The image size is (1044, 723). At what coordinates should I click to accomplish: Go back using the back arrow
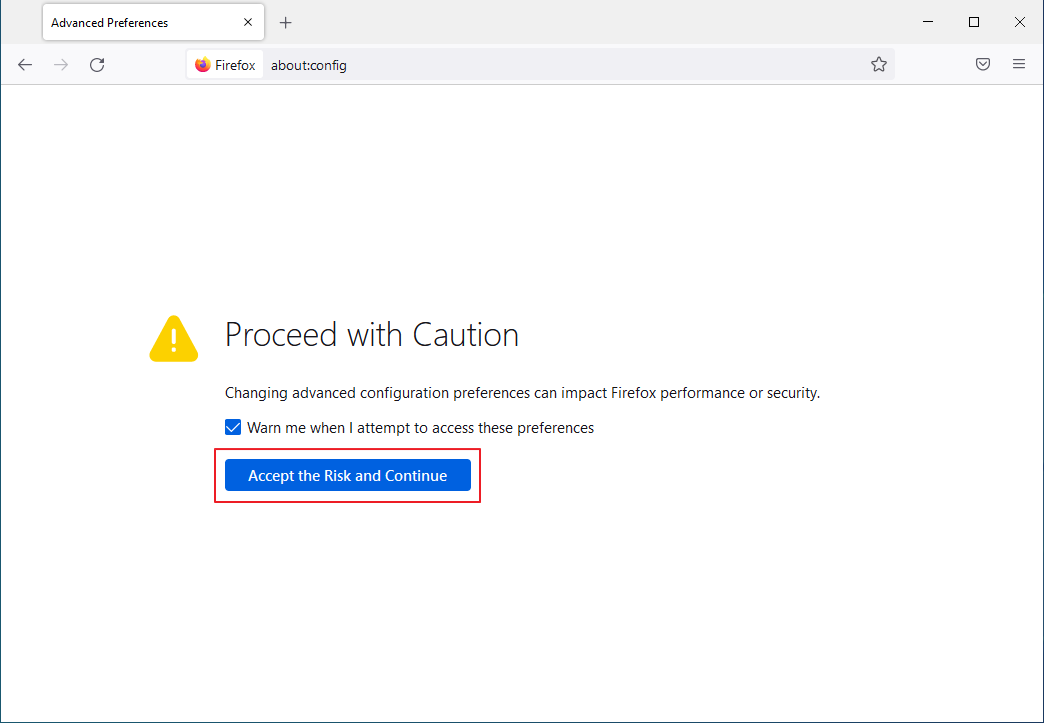[25, 65]
